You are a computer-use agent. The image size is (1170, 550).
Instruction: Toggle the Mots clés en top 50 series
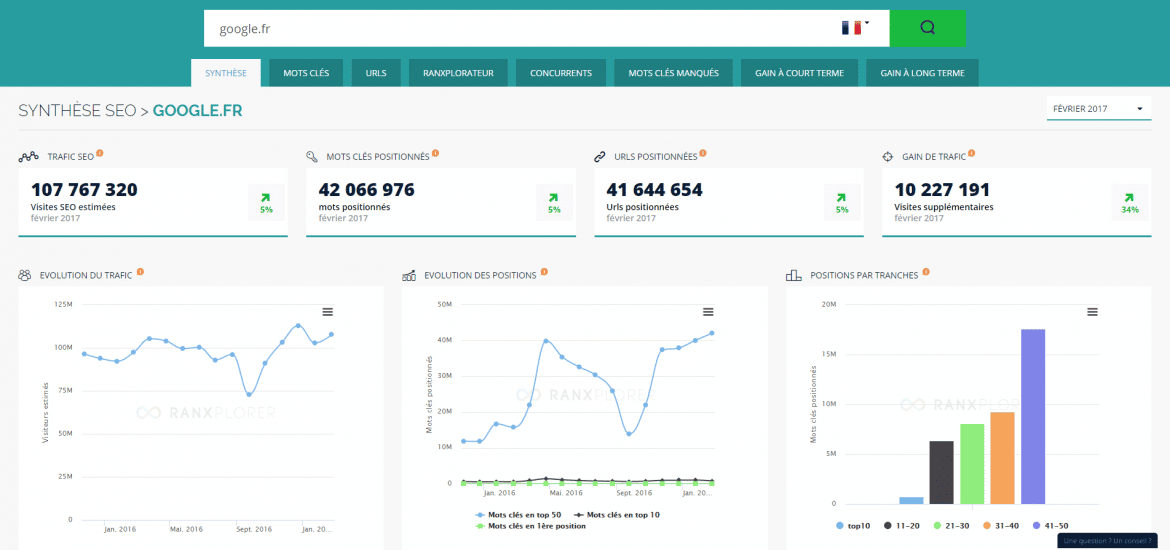[520, 515]
